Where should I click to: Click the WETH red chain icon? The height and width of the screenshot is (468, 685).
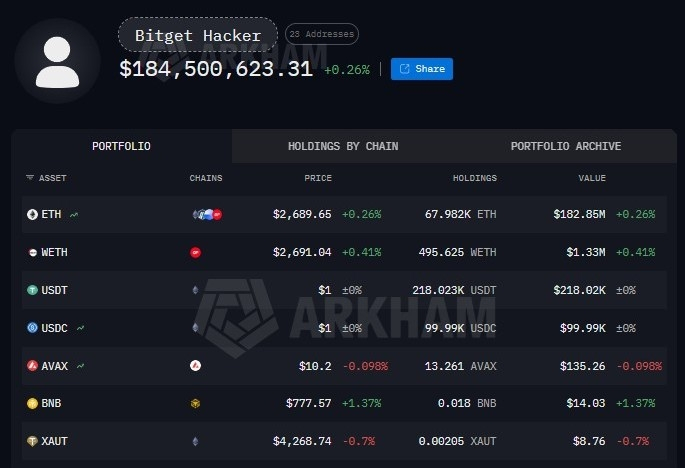(x=195, y=253)
